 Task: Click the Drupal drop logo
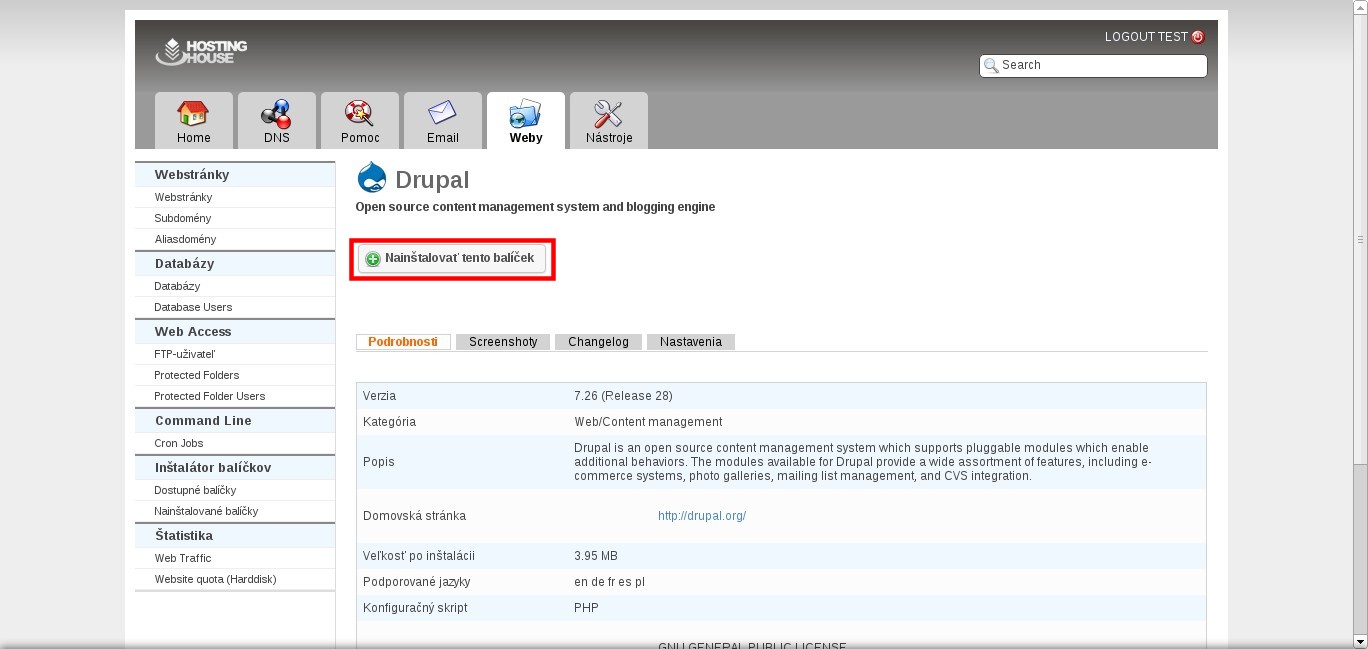372,178
